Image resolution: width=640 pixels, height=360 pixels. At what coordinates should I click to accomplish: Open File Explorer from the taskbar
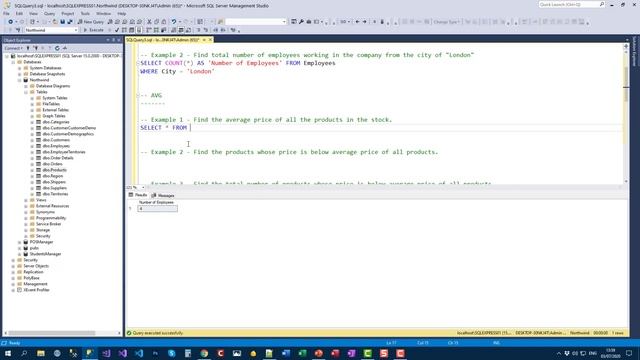tap(41, 353)
